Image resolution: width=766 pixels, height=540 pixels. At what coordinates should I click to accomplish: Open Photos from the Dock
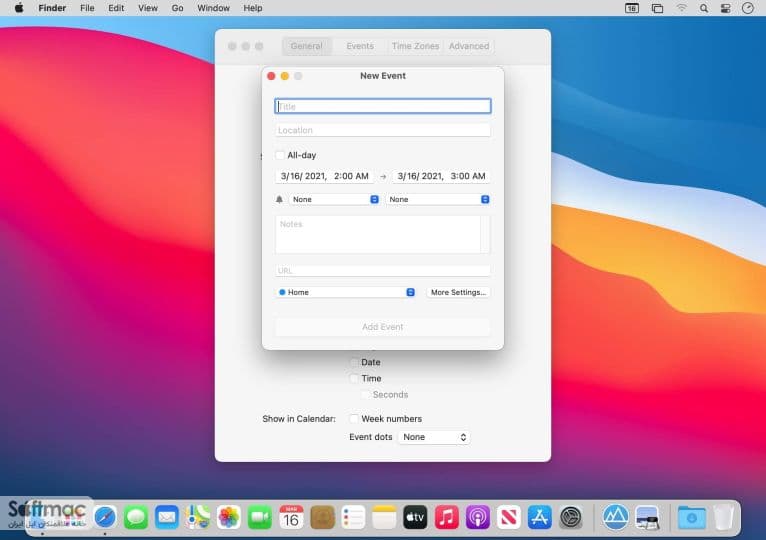[x=229, y=518]
